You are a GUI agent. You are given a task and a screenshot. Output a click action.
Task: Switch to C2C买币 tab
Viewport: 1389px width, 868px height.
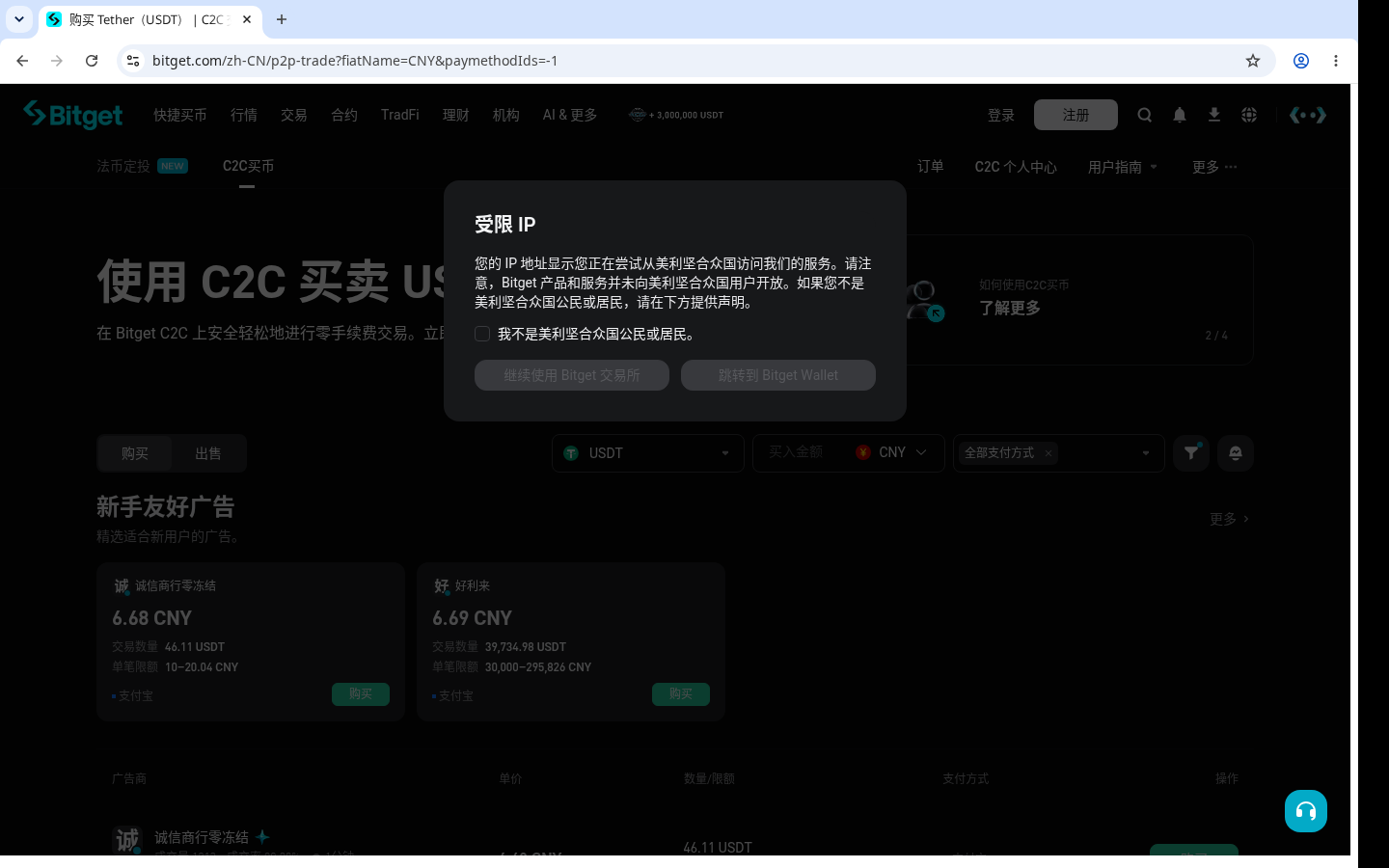pos(248,166)
